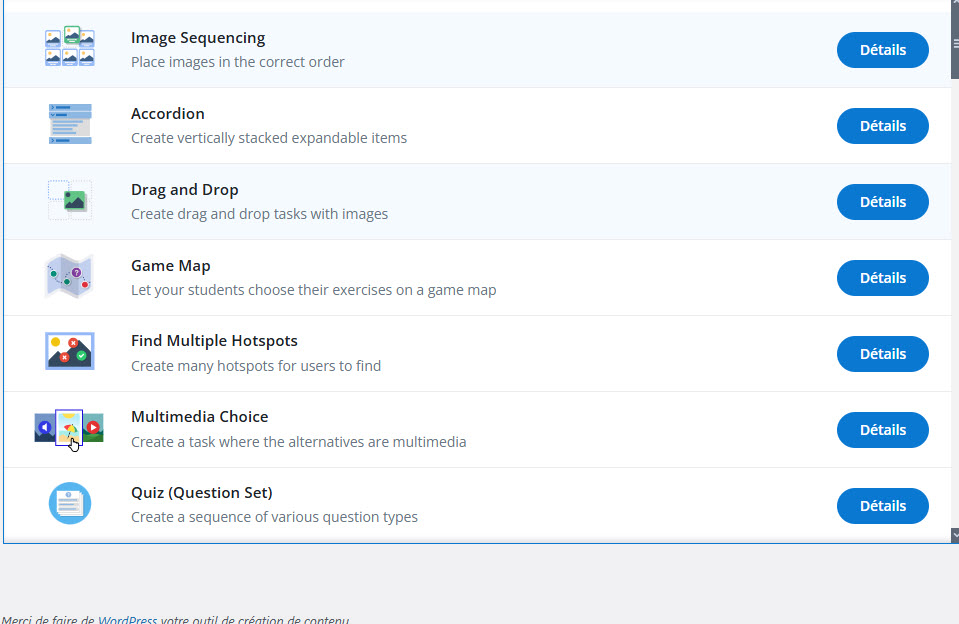
Task: Open Détails for Image Sequencing
Action: click(882, 50)
